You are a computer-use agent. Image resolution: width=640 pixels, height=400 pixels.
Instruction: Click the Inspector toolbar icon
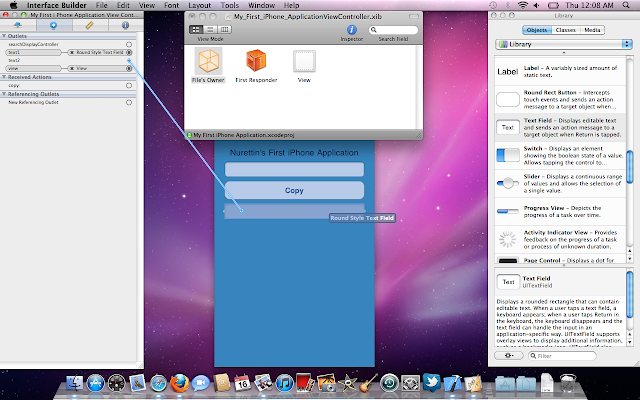click(351, 29)
